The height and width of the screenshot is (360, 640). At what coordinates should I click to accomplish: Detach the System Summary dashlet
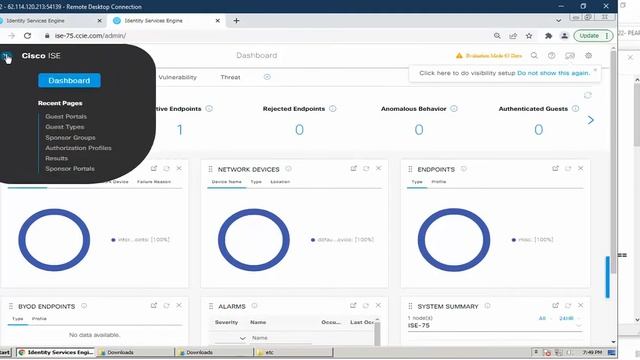556,305
